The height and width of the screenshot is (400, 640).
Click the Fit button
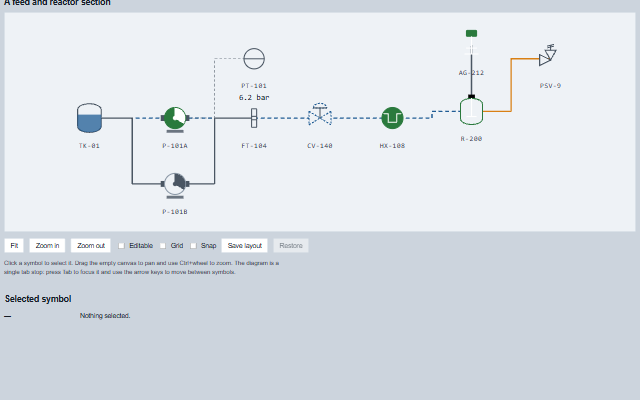[14, 246]
